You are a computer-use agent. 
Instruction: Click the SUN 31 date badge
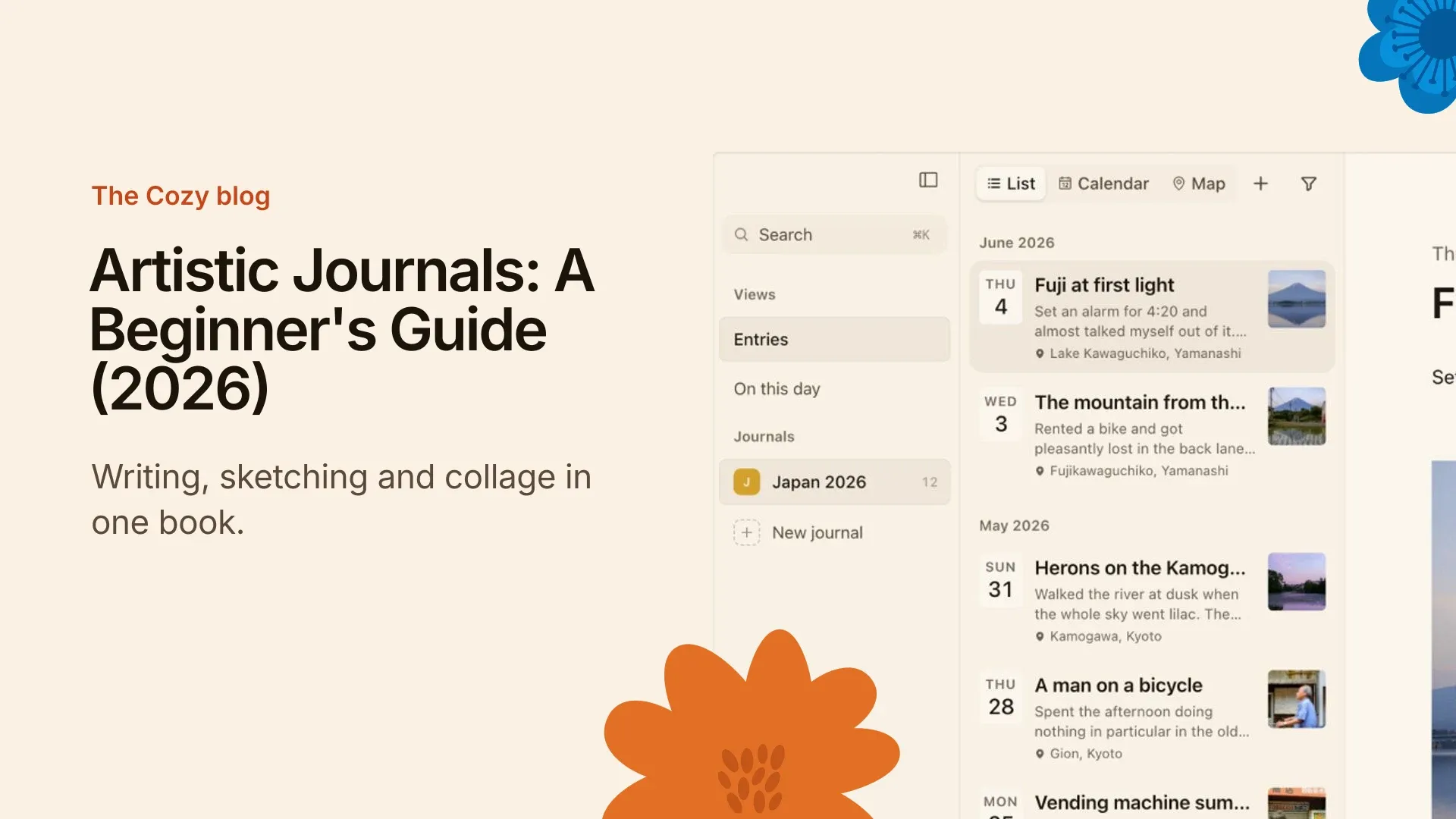1001,580
